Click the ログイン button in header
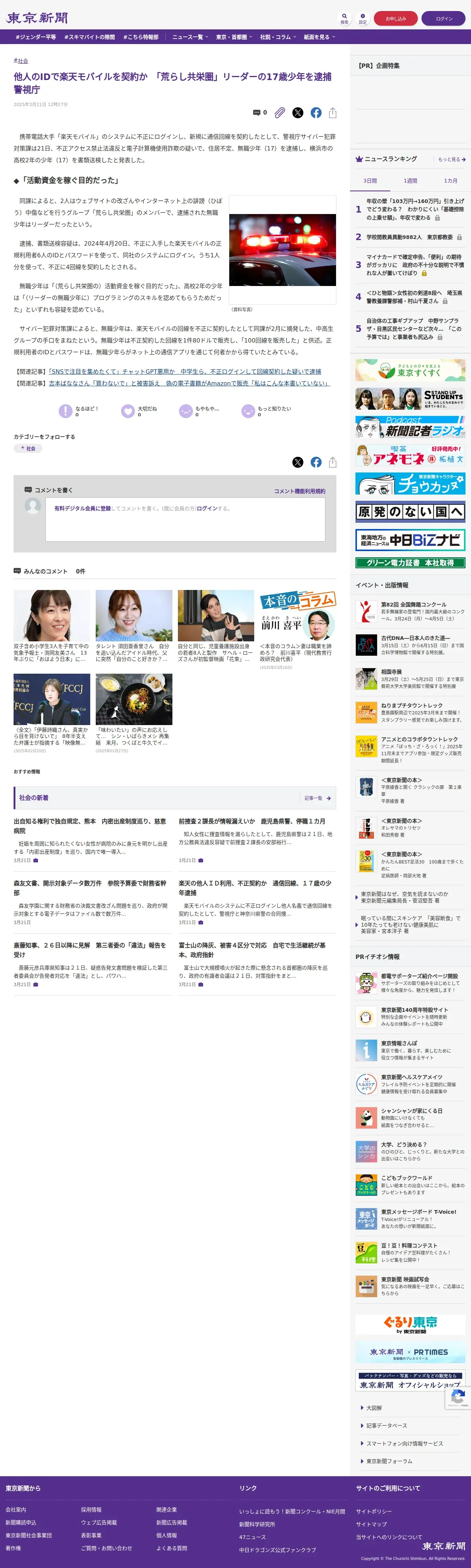Image resolution: width=471 pixels, height=1568 pixels. 444,18
